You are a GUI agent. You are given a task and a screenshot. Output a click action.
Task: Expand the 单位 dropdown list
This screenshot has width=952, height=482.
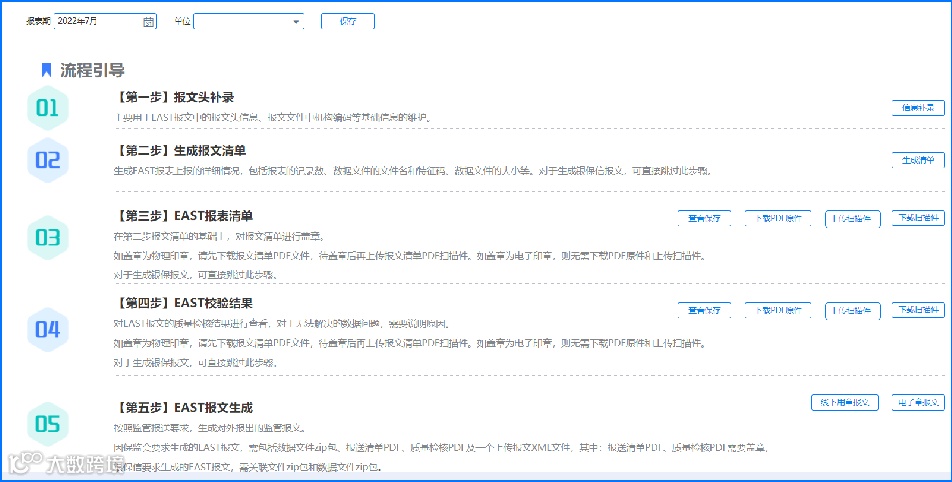point(296,22)
